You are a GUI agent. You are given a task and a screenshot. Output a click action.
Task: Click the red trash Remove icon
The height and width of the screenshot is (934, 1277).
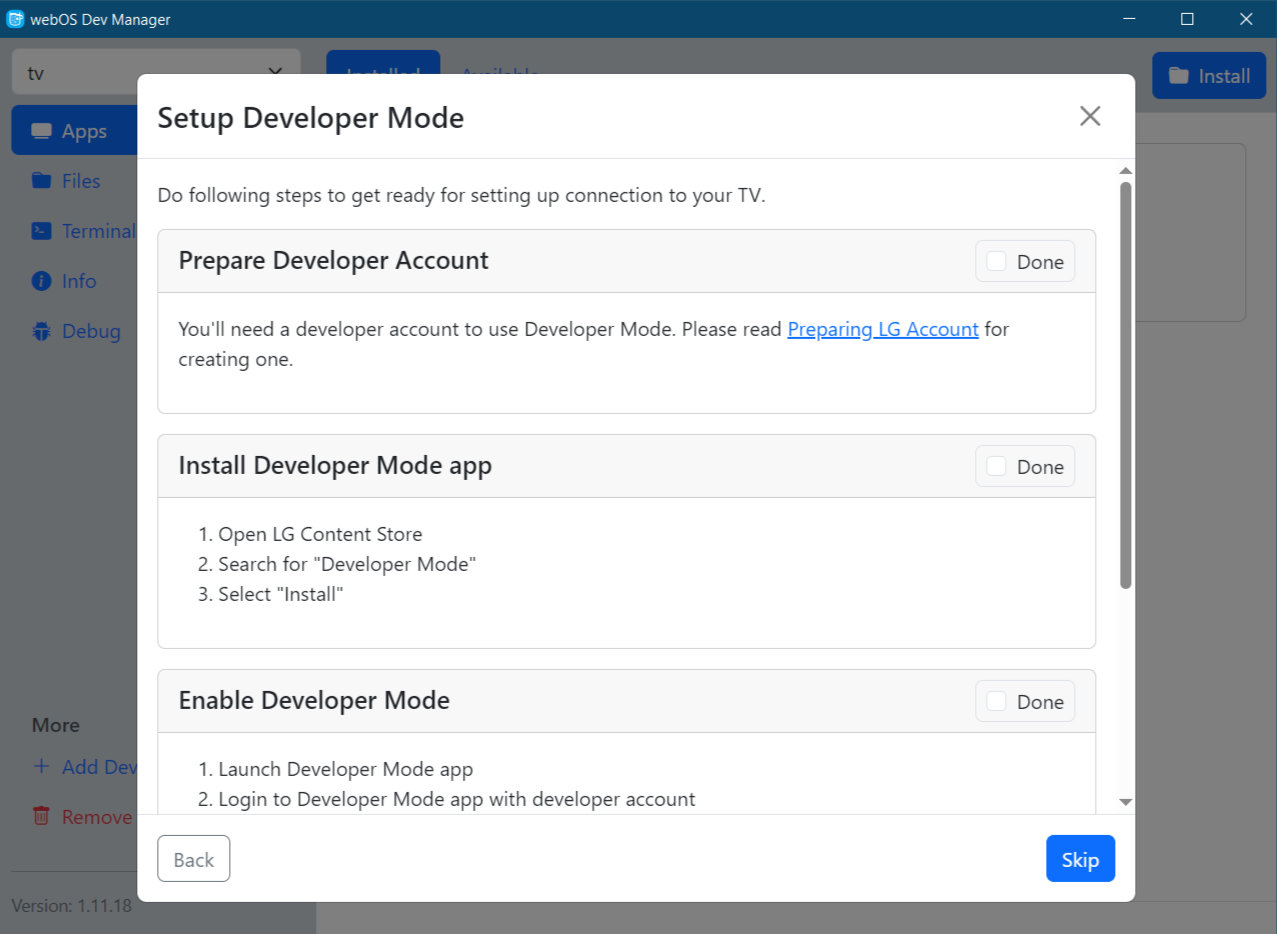click(41, 816)
